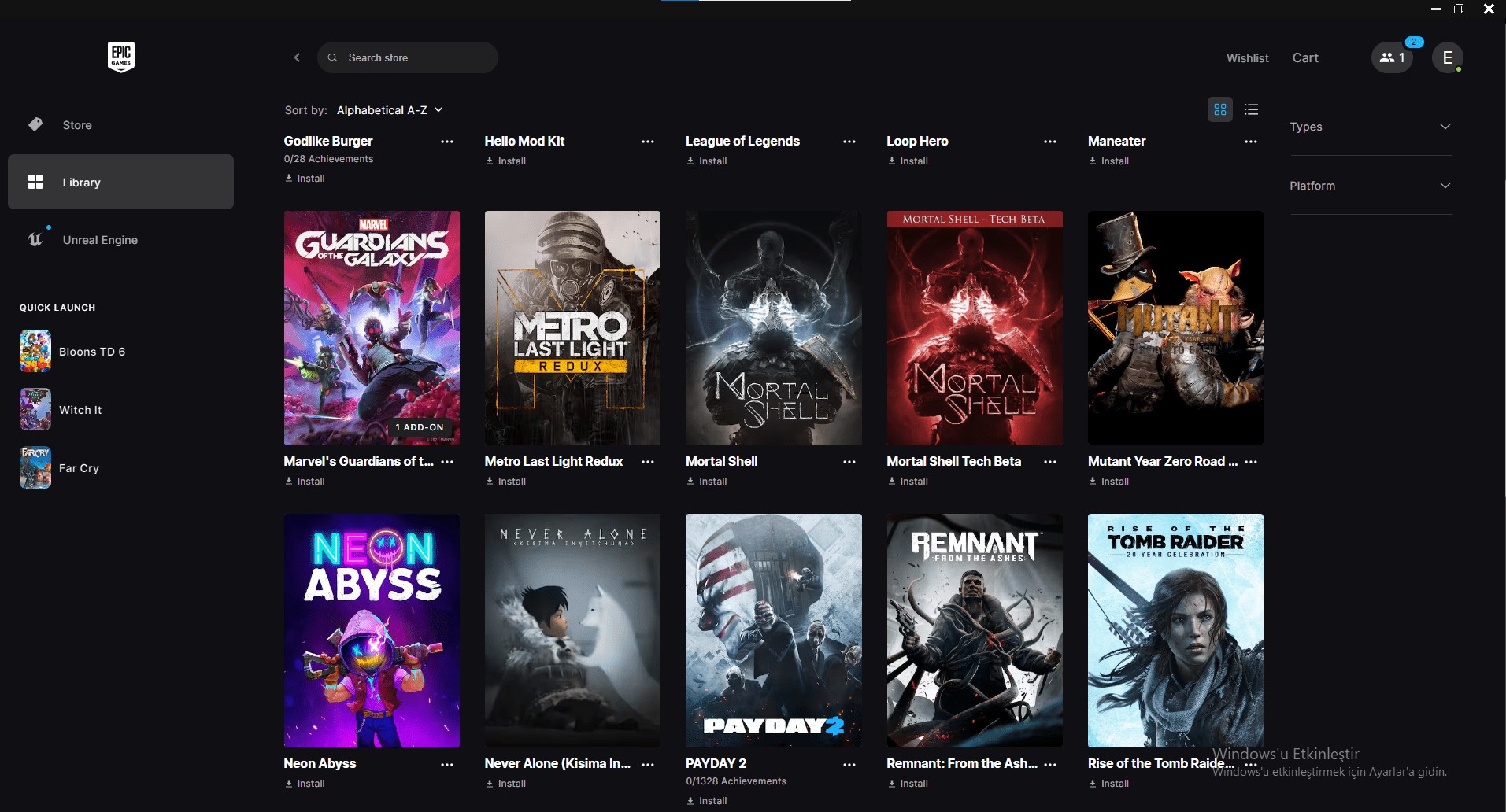The height and width of the screenshot is (812, 1506).
Task: Focus the Search store field
Action: (x=408, y=57)
